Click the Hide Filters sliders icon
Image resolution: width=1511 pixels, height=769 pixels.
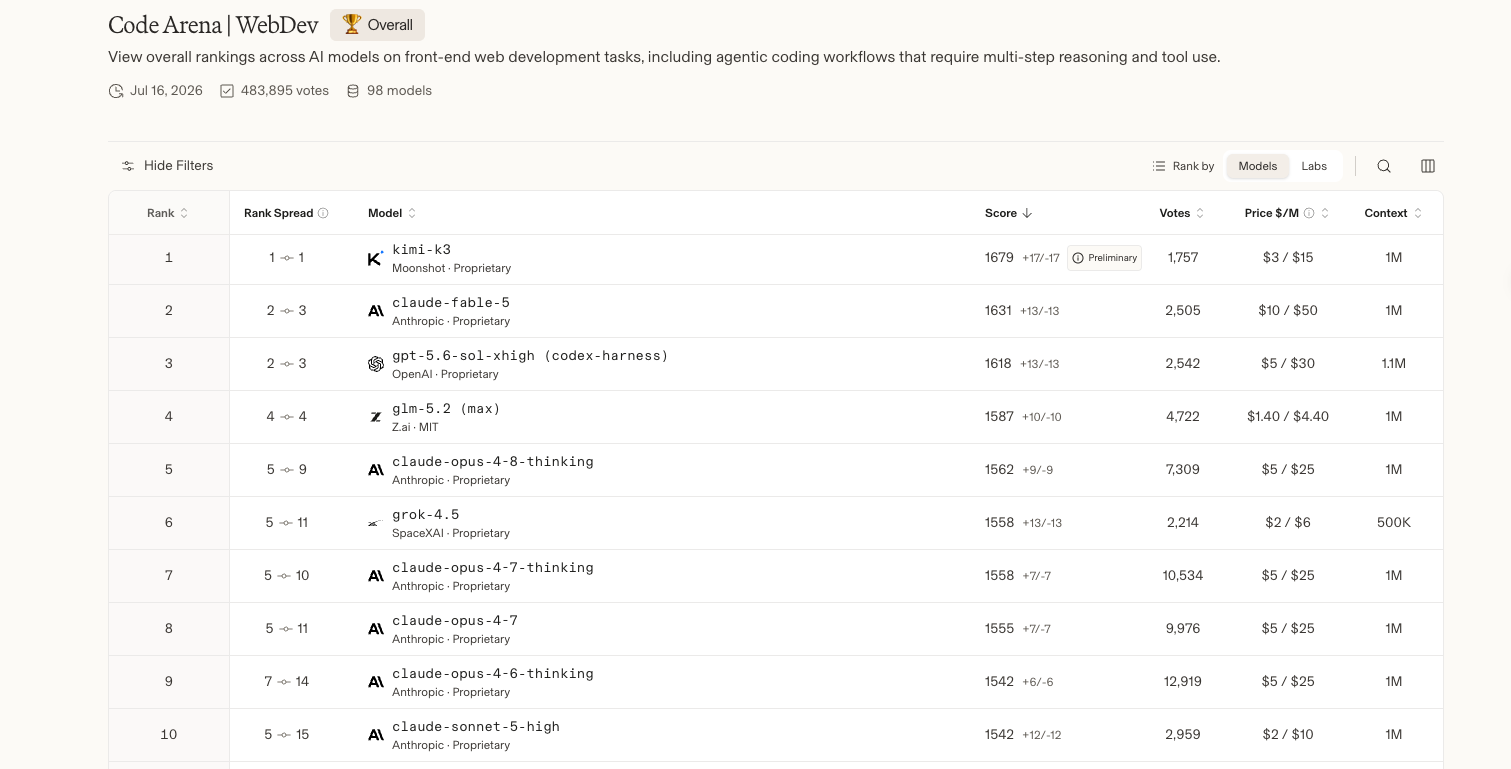128,166
